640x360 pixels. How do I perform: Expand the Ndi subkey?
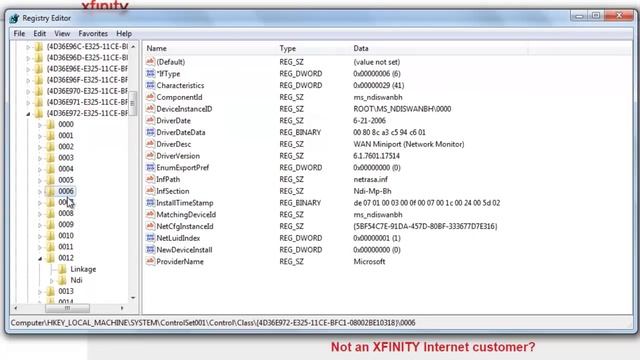[51, 280]
